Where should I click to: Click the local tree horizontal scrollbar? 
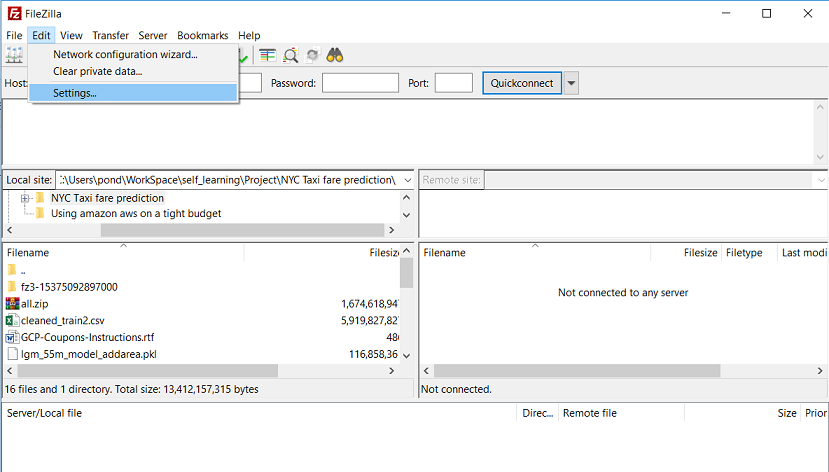point(242,230)
